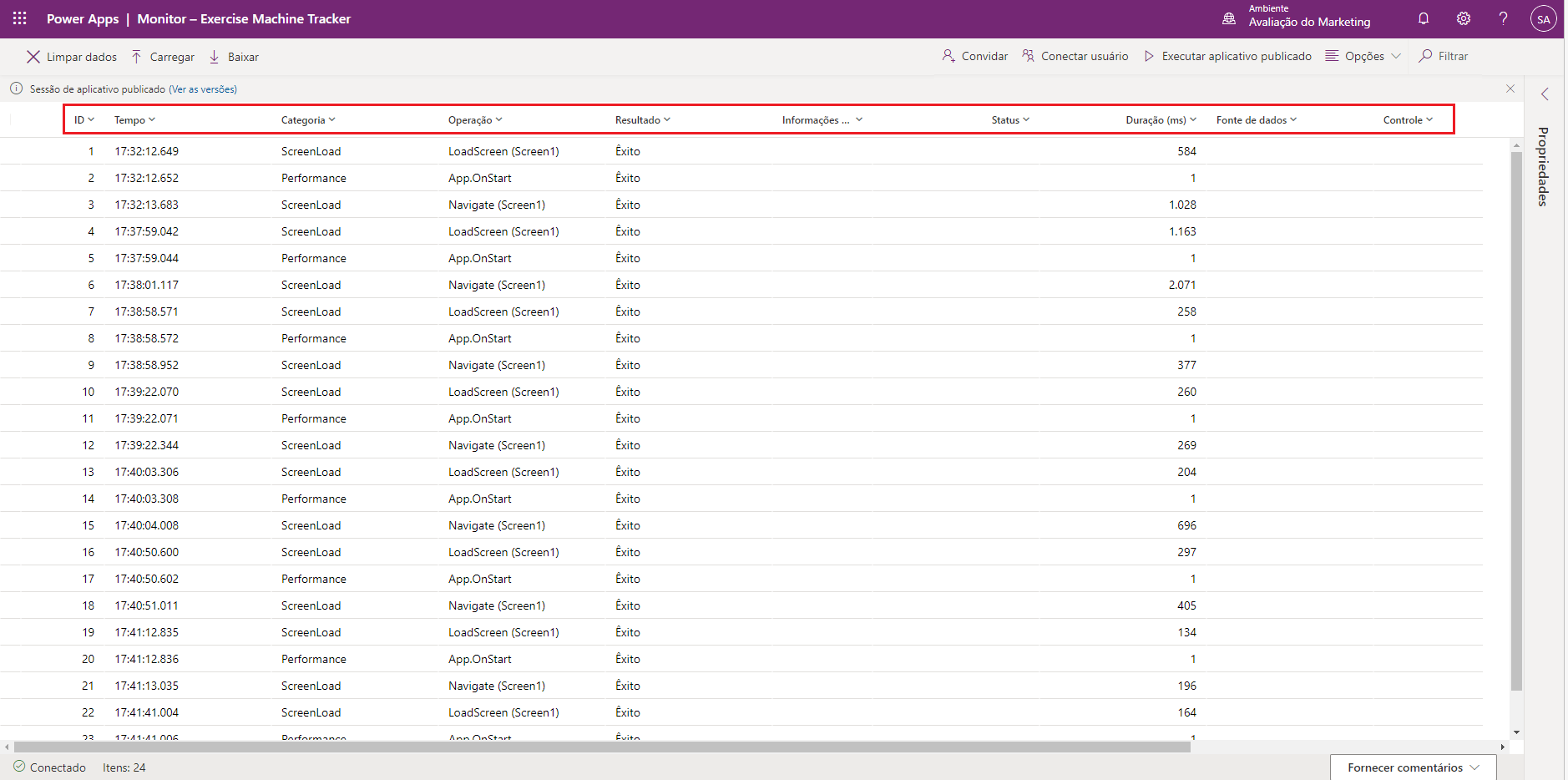Screen dimensions: 1568x780
Task: Click Executar aplicativo publicado
Action: tap(1227, 56)
